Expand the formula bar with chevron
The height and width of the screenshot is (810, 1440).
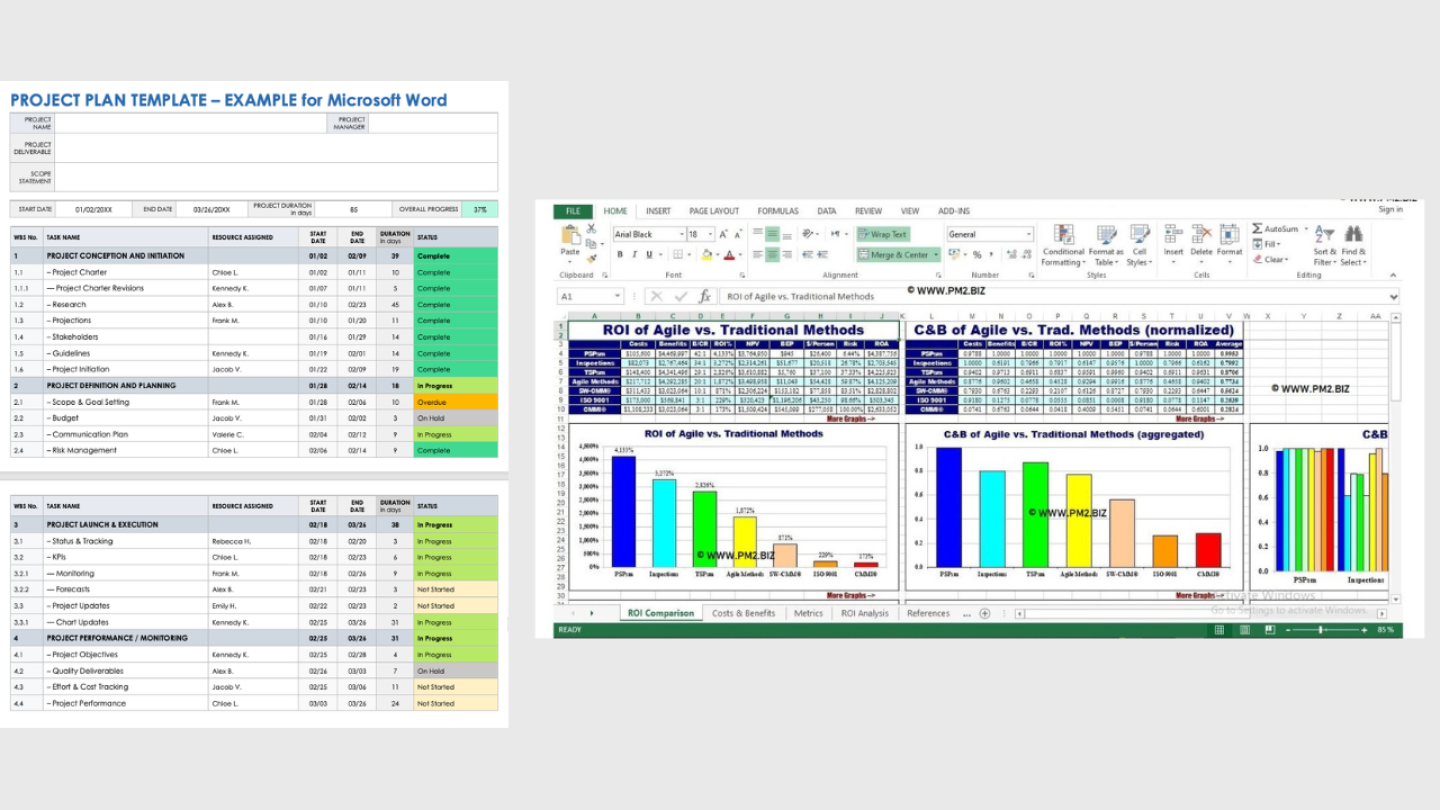coord(1393,296)
